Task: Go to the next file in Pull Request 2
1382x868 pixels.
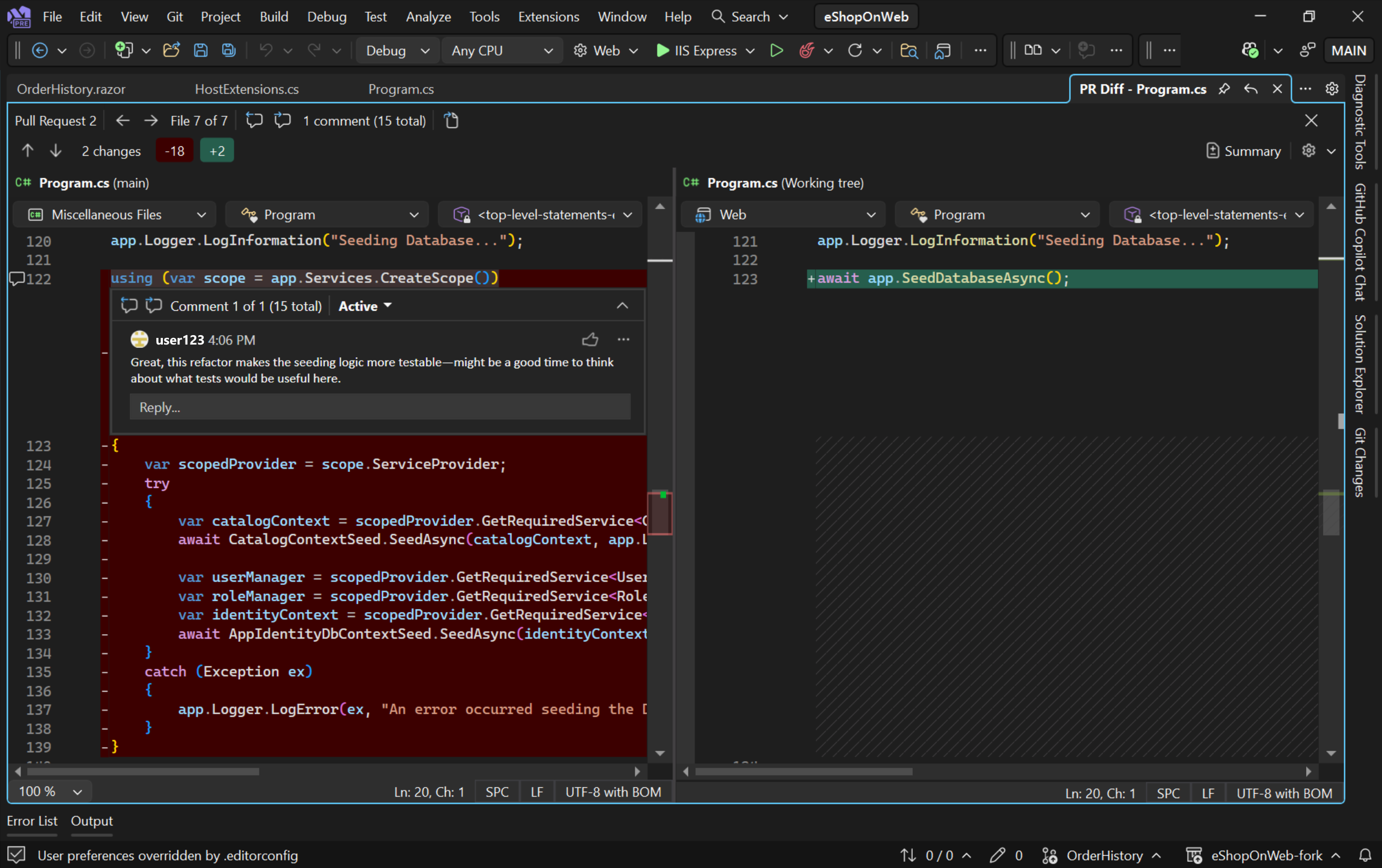Action: (150, 121)
